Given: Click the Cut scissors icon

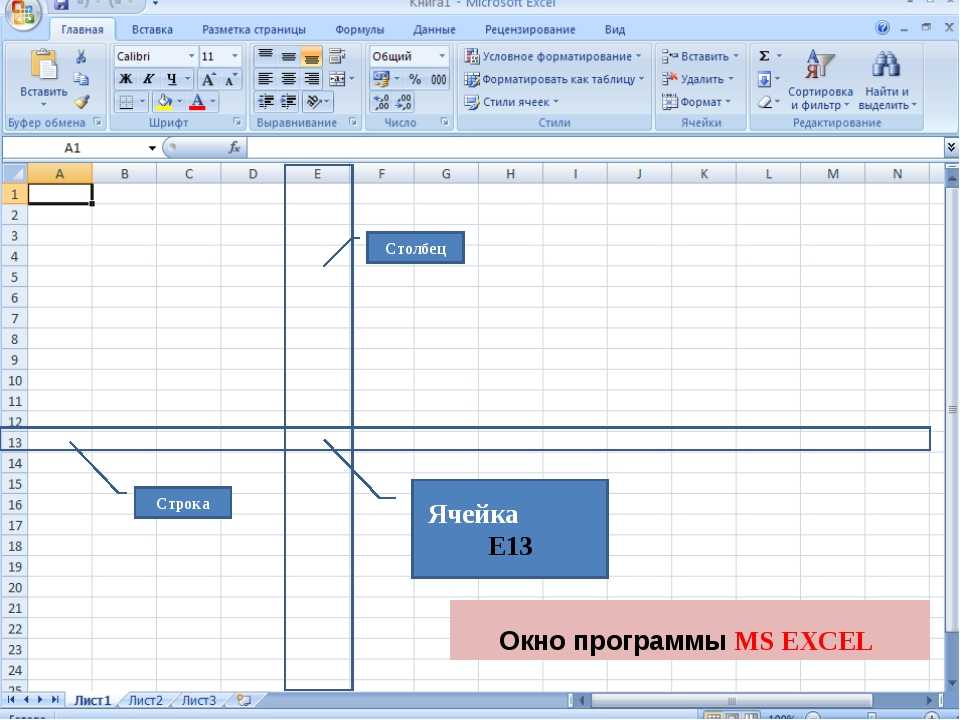Looking at the screenshot, I should [81, 56].
